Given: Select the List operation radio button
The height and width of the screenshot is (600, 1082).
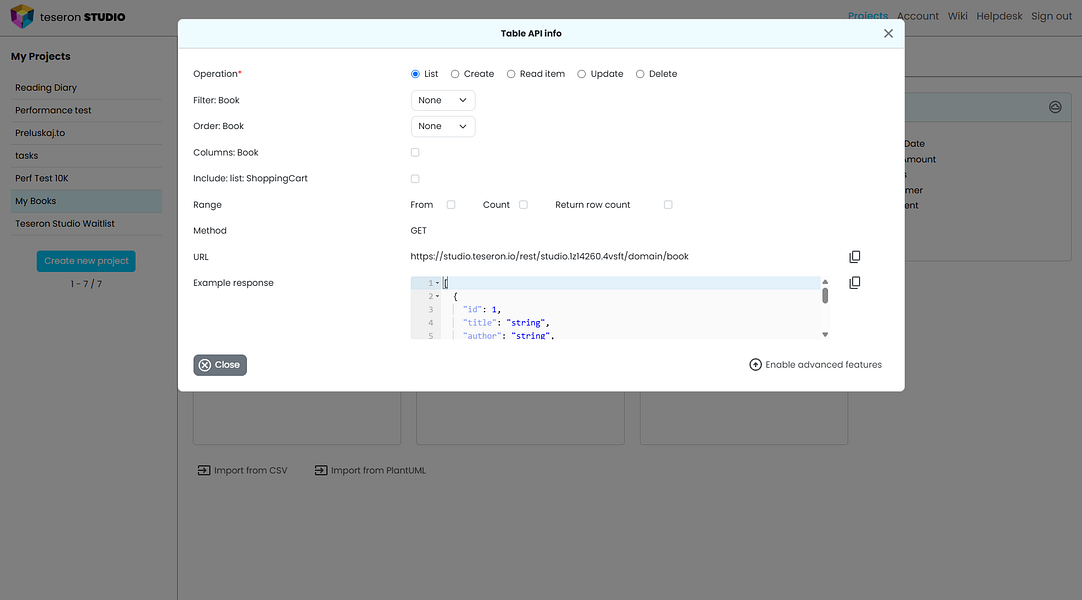Looking at the screenshot, I should pos(415,74).
